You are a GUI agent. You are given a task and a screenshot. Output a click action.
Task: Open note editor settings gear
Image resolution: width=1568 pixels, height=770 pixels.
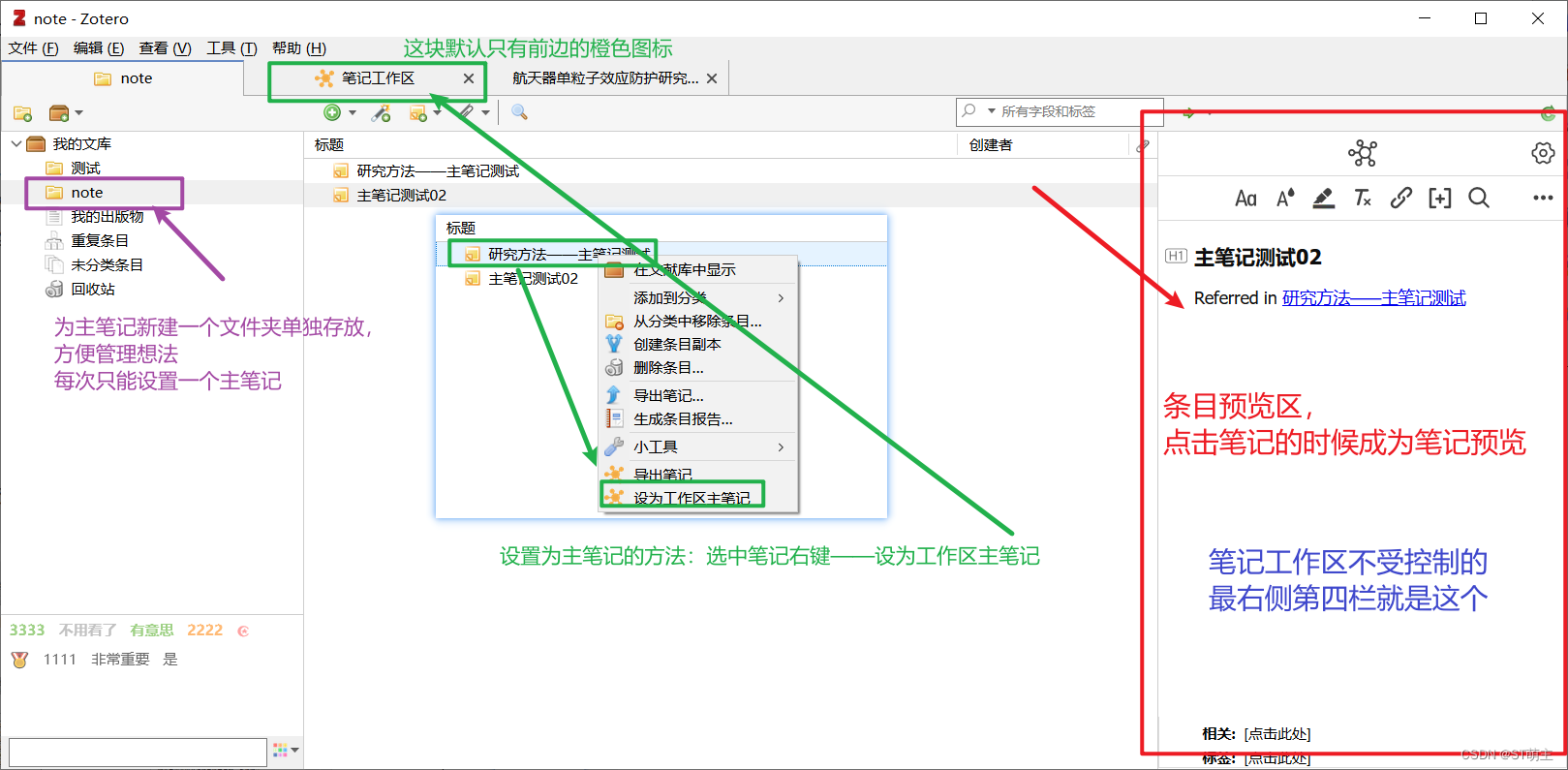(1543, 153)
